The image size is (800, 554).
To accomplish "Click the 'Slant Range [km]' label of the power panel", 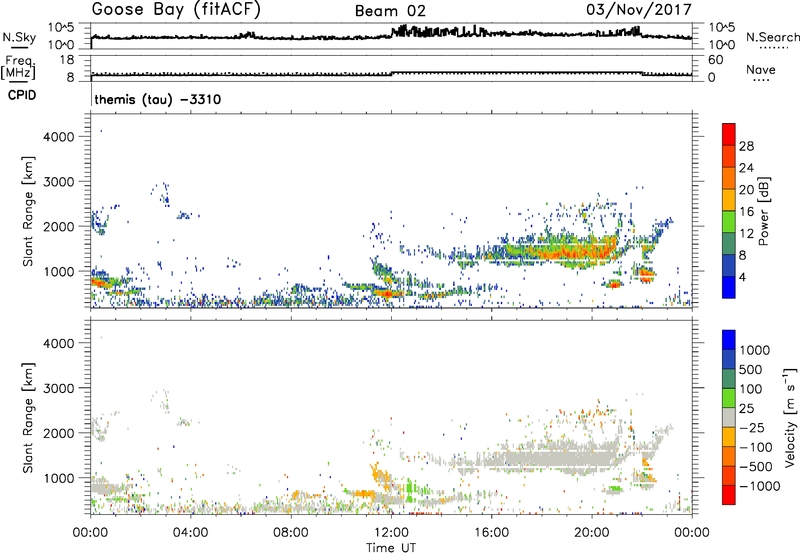I will (x=28, y=211).
